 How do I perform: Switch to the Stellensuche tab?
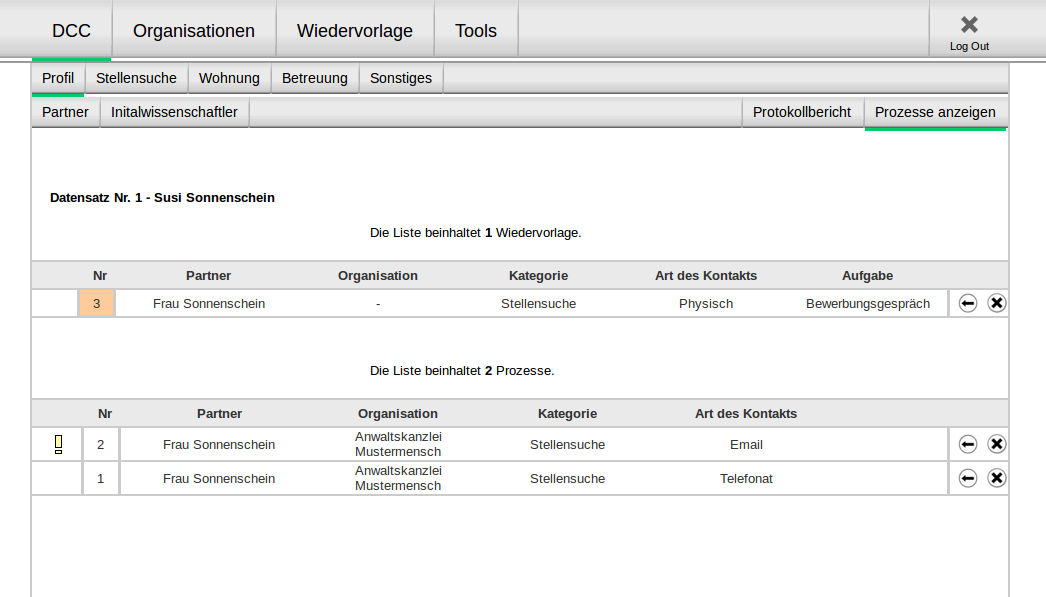tap(136, 78)
